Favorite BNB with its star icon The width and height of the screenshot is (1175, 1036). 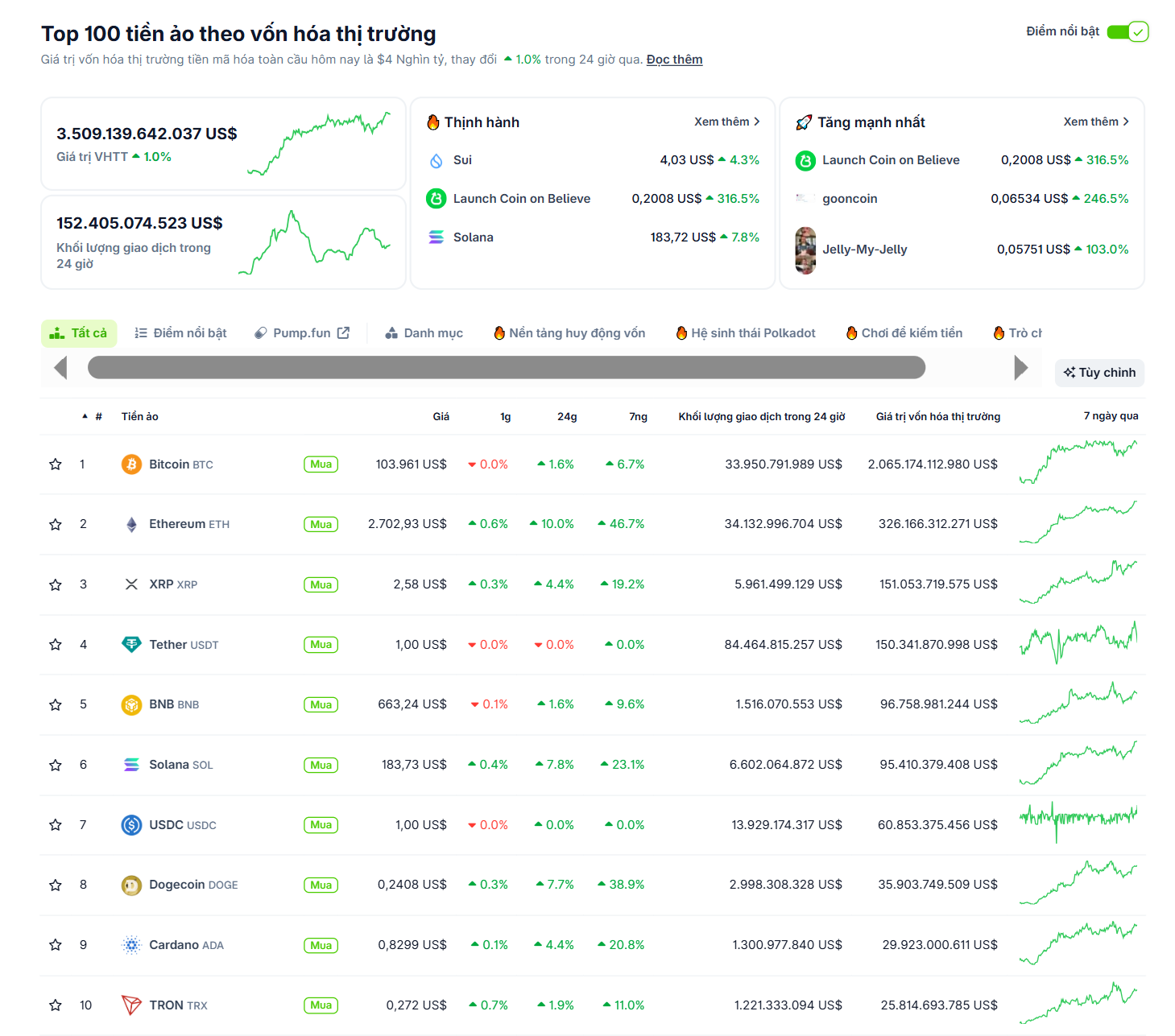pos(56,704)
